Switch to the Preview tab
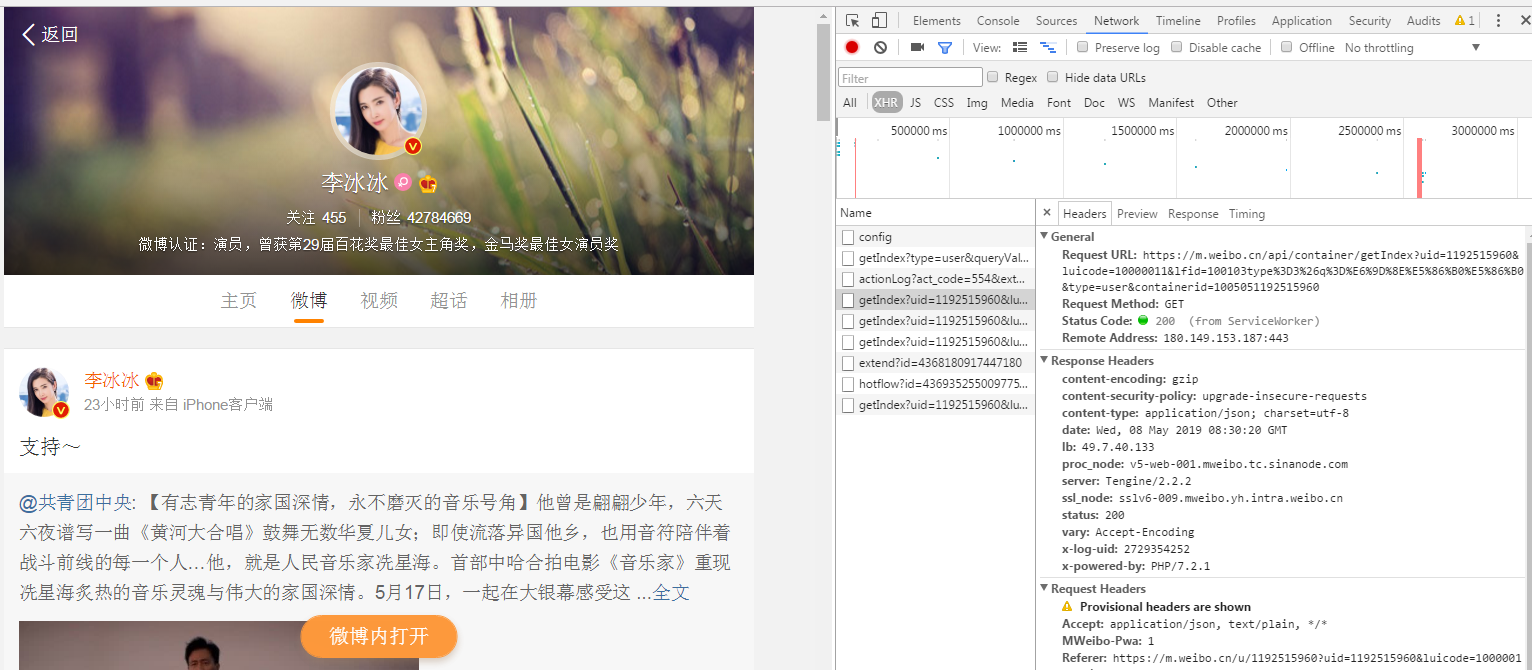The image size is (1532, 670). click(1137, 213)
